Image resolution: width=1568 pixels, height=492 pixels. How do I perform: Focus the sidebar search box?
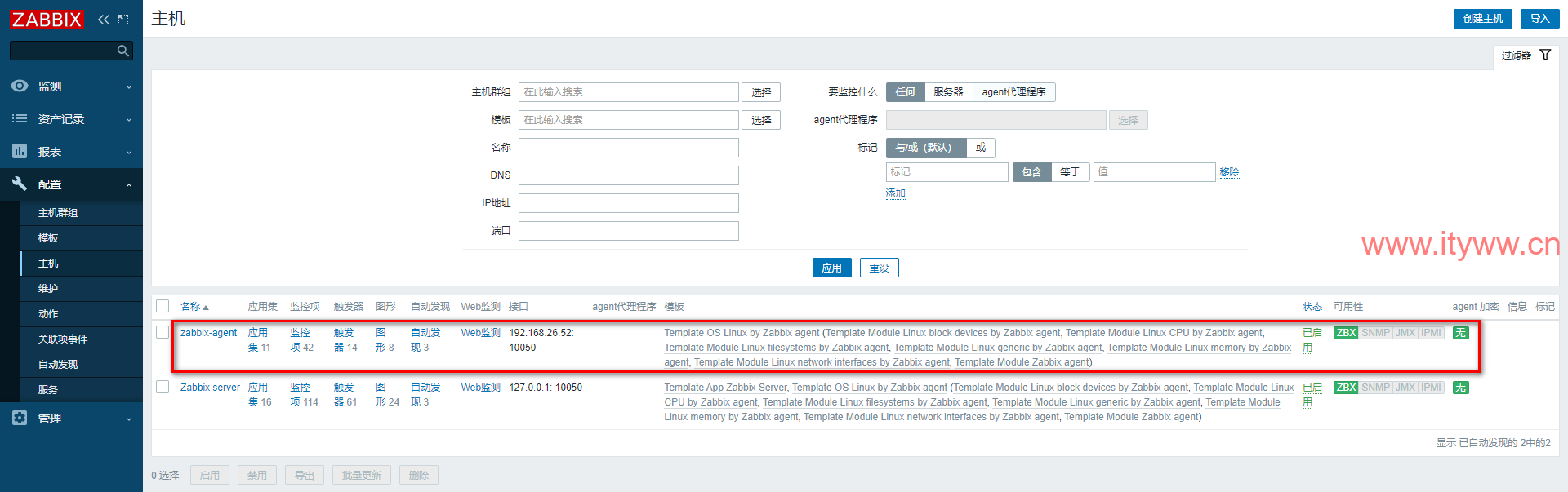62,51
